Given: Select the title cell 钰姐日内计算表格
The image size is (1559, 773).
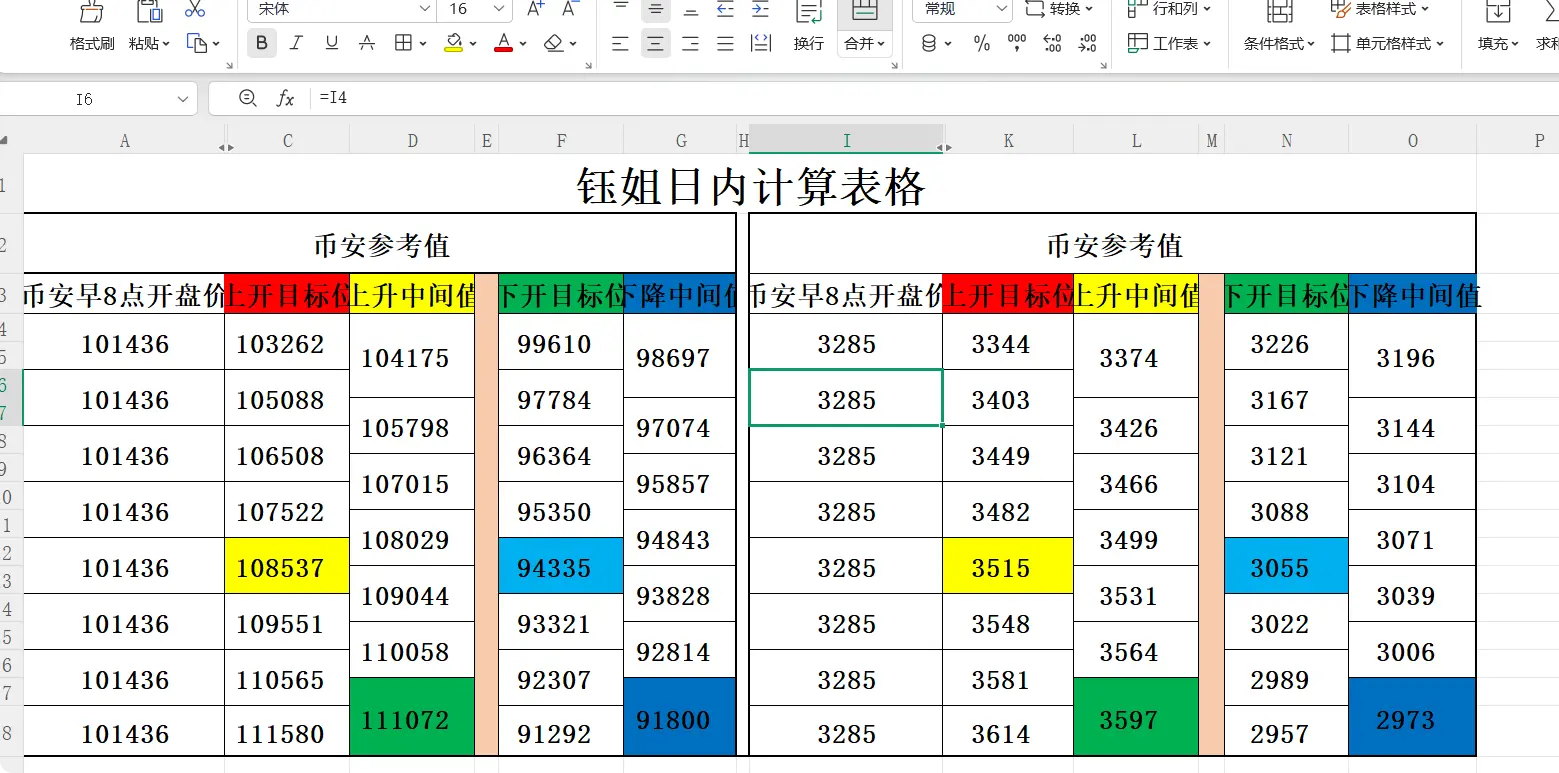Looking at the screenshot, I should (750, 185).
